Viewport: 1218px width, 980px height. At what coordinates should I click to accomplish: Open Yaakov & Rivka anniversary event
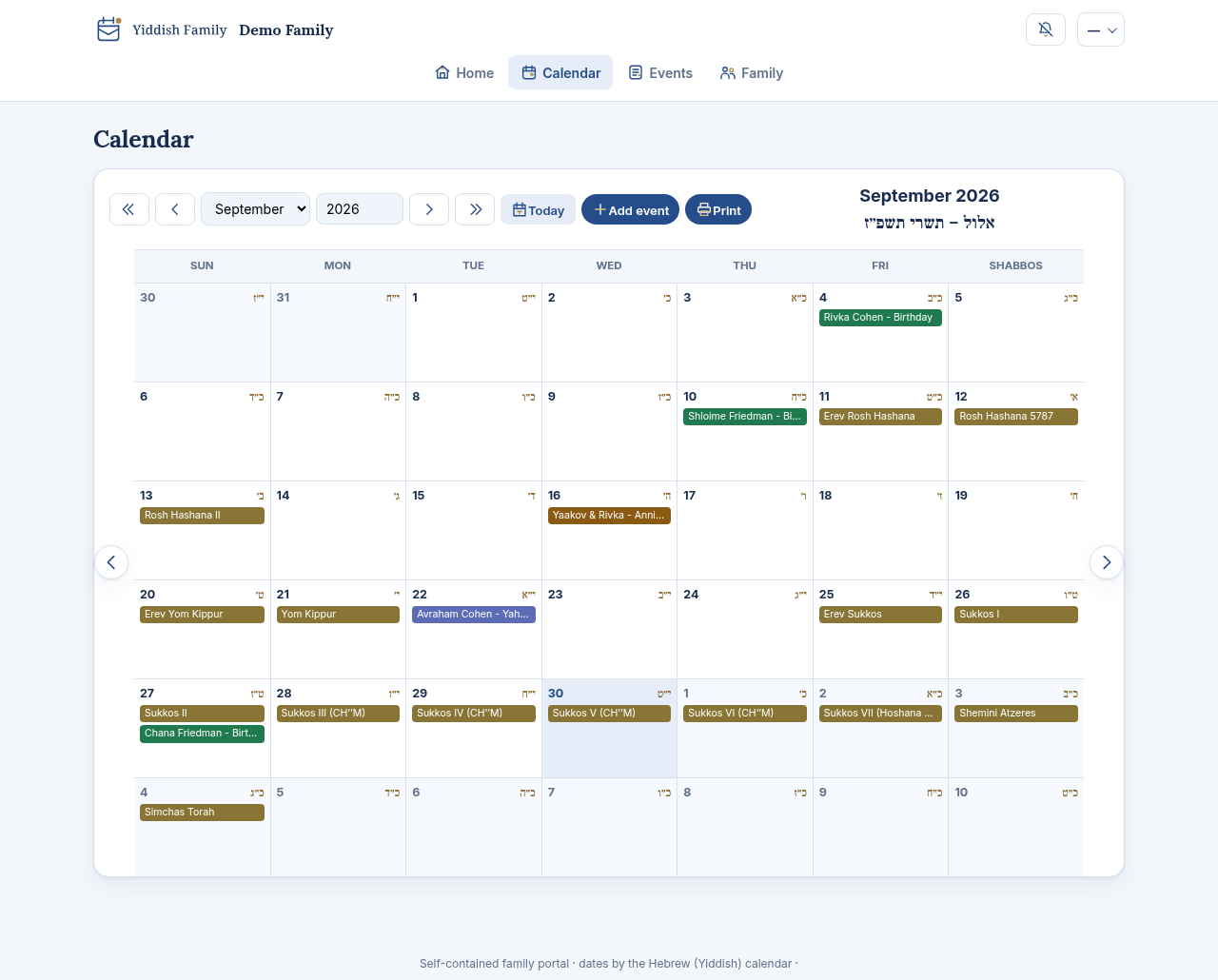(609, 516)
